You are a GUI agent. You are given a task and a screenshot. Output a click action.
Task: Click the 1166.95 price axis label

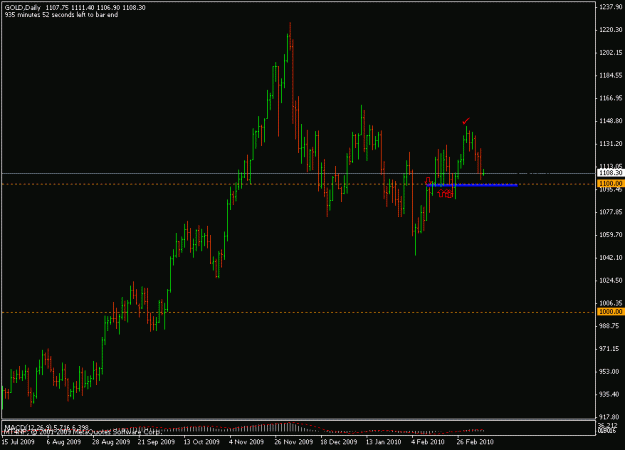tap(611, 98)
